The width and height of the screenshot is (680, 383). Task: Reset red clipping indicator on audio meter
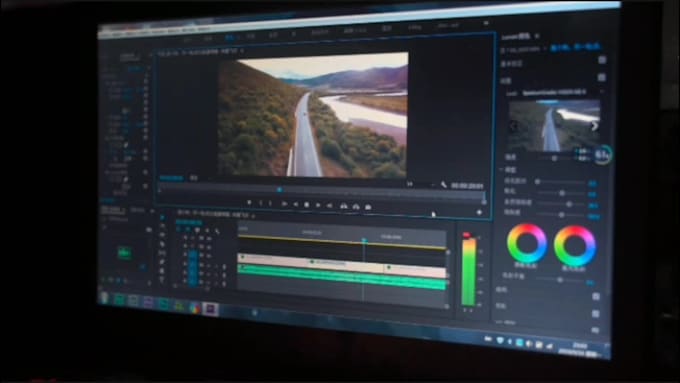pos(466,235)
